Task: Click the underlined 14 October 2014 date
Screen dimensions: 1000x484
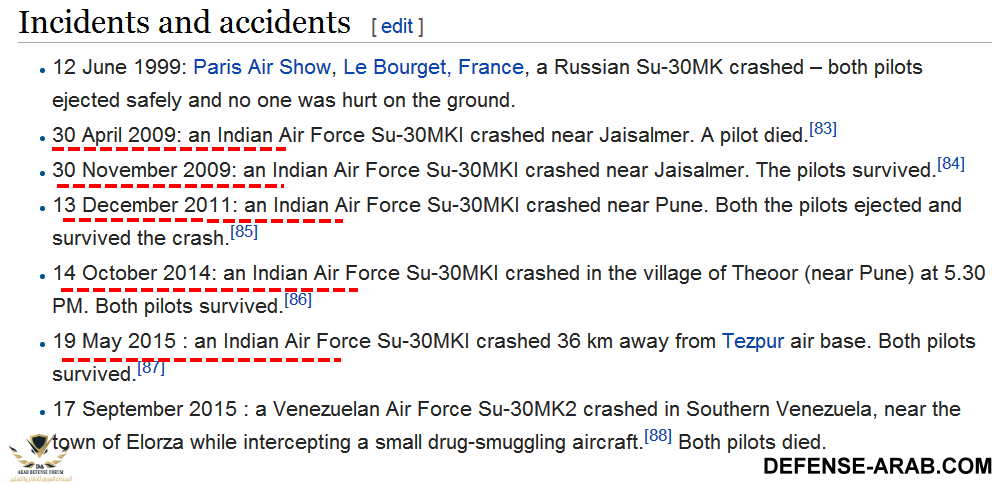Action: 133,273
